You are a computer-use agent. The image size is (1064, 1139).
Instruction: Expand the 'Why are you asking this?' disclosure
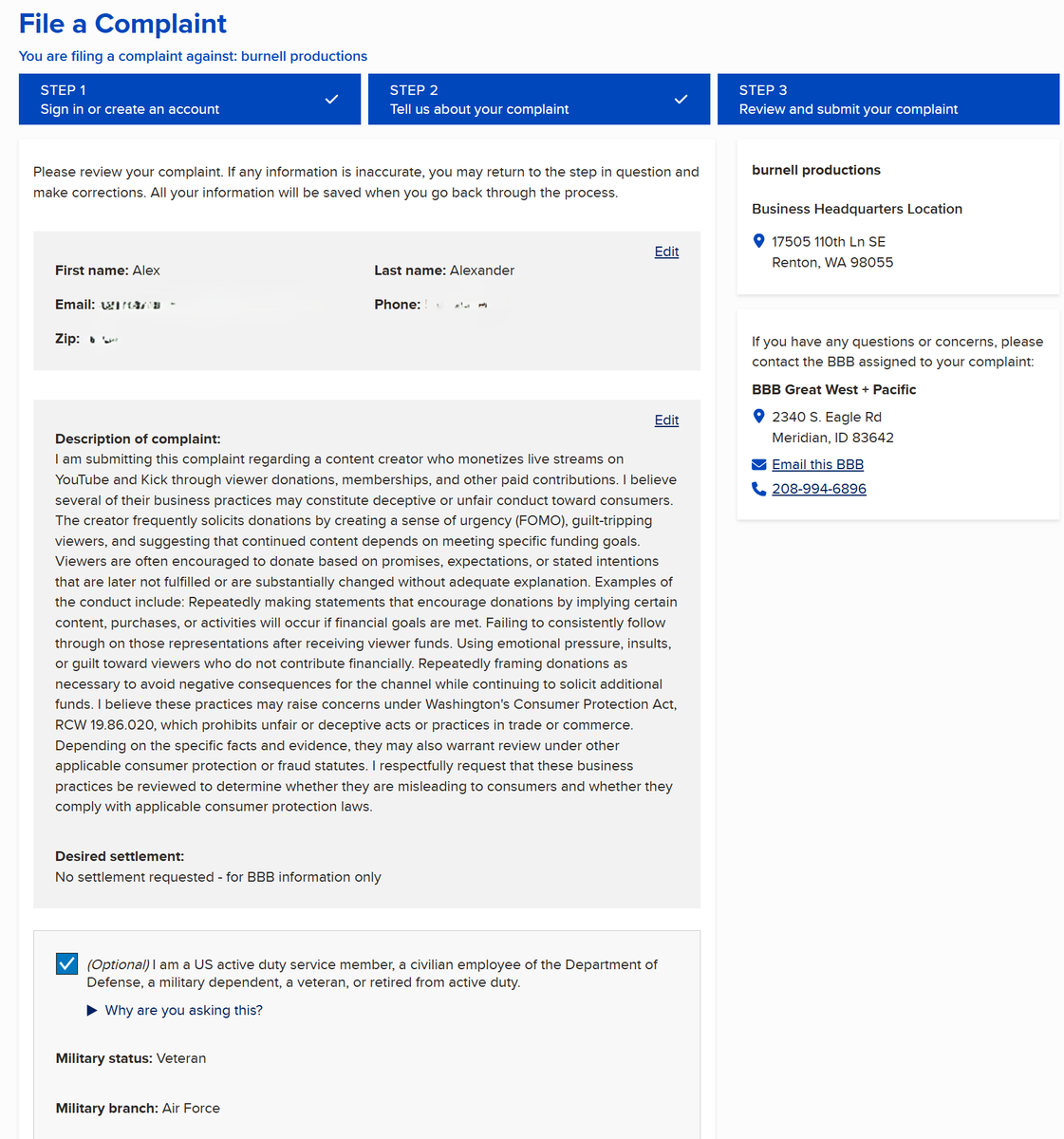coord(175,1010)
